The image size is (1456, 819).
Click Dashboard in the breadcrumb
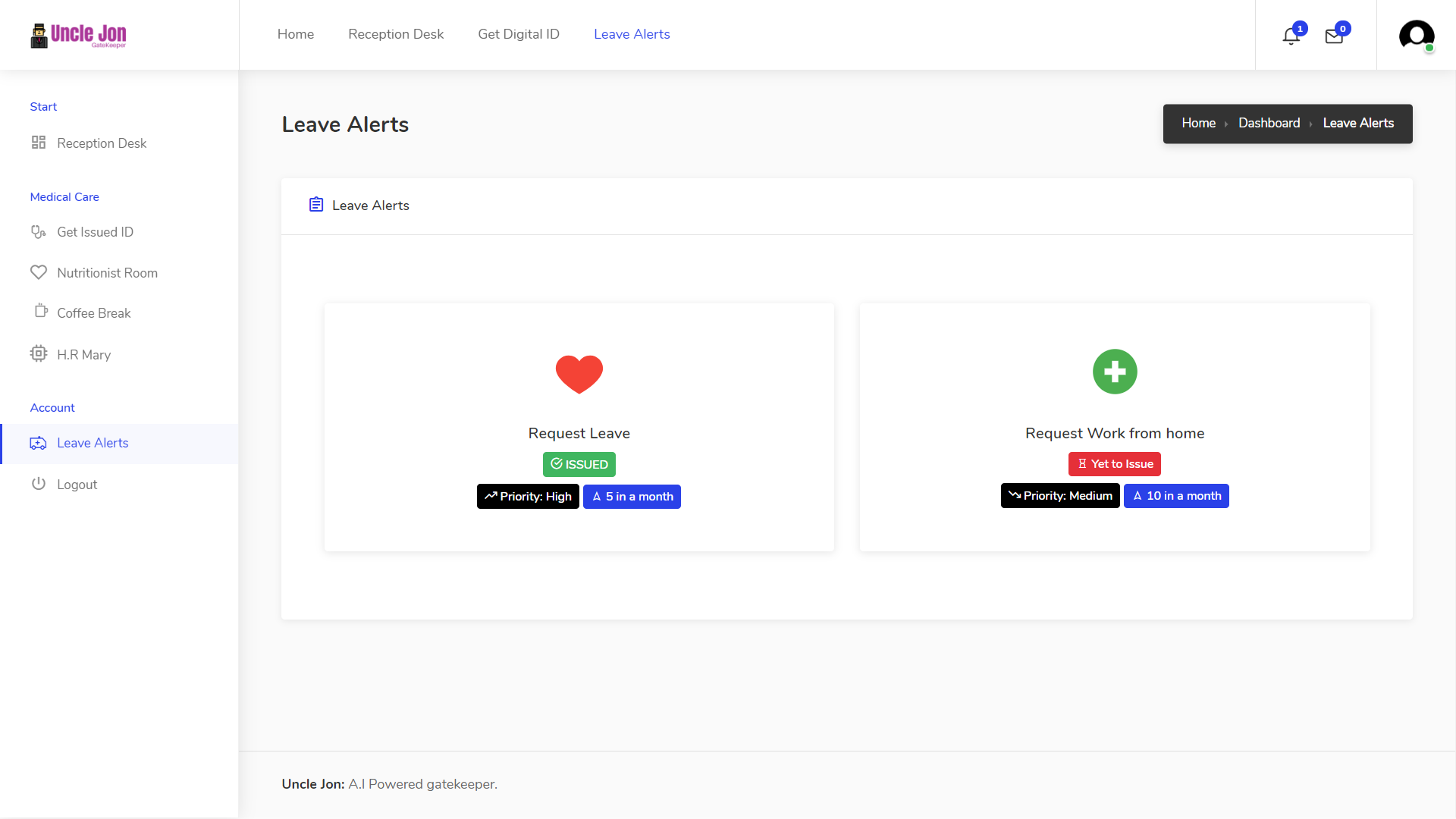point(1269,123)
